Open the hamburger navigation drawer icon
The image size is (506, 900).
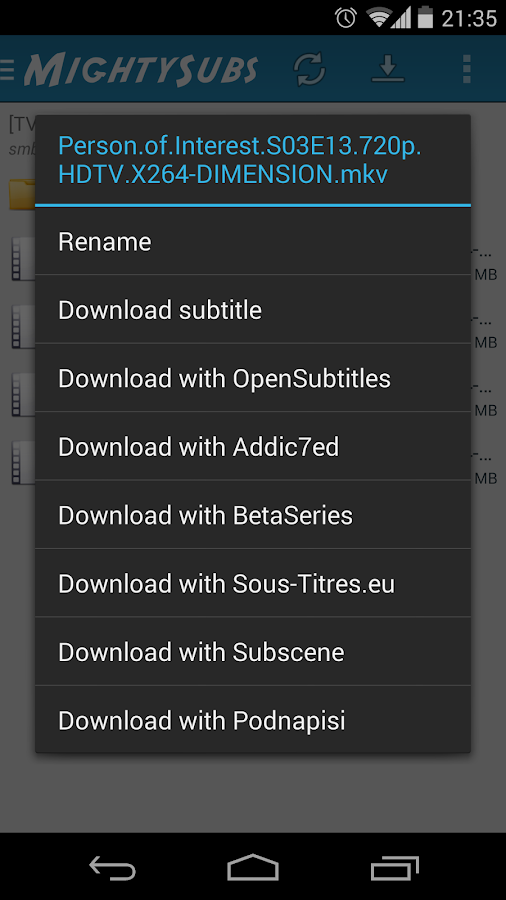tap(7, 69)
